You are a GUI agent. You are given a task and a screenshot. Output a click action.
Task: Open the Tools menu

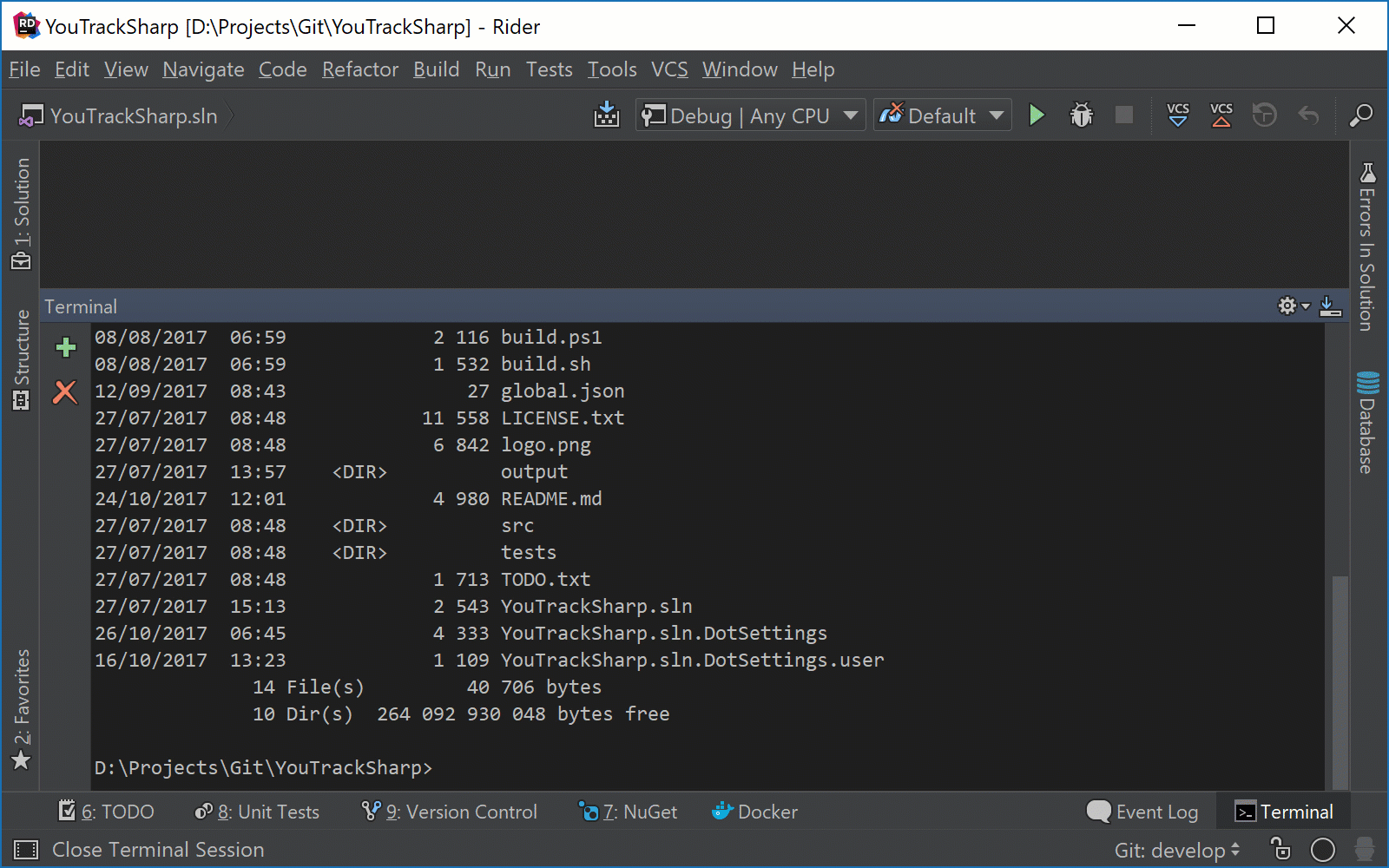coord(611,69)
